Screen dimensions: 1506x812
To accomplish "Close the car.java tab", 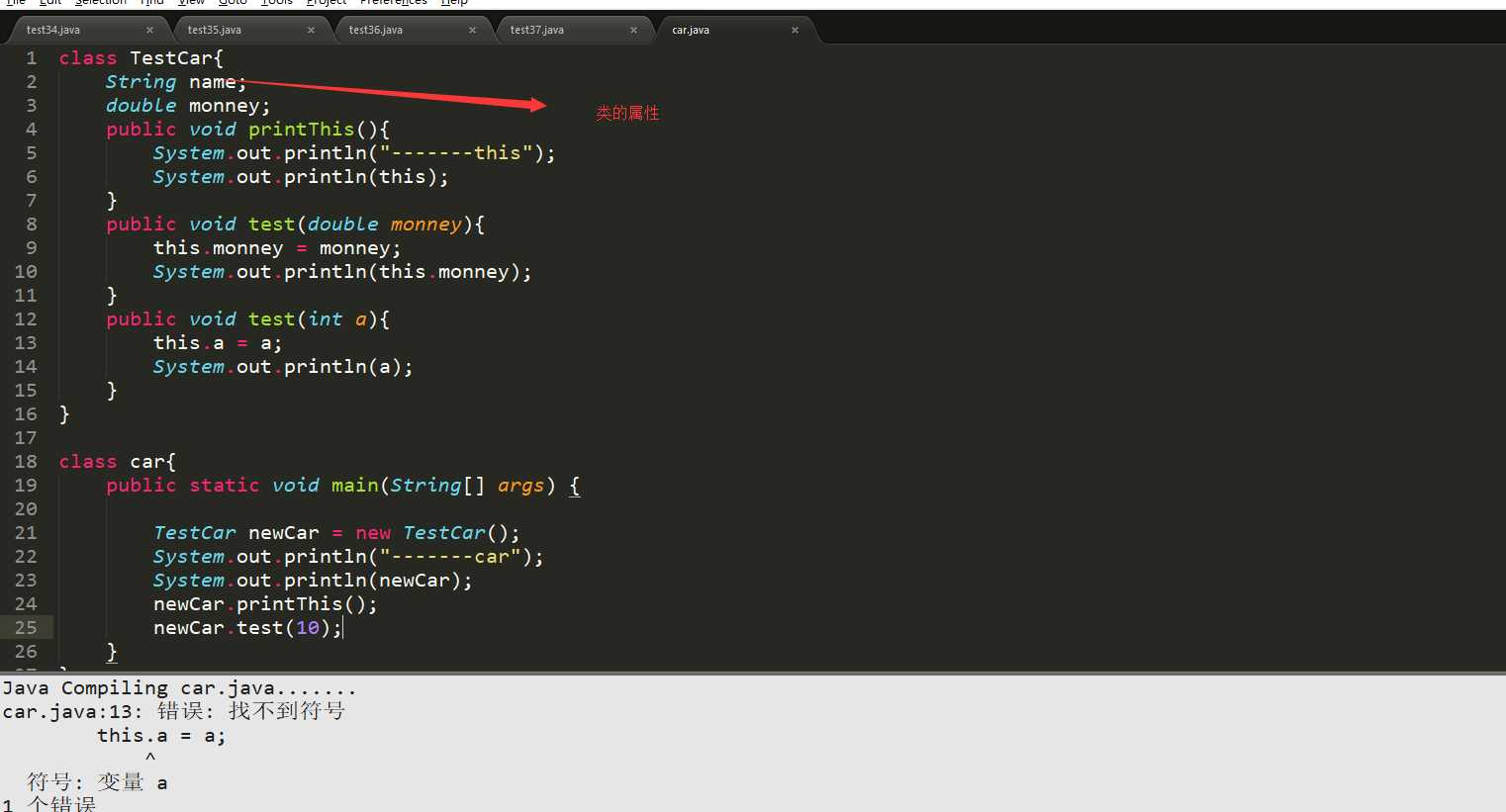I will pyautogui.click(x=795, y=30).
